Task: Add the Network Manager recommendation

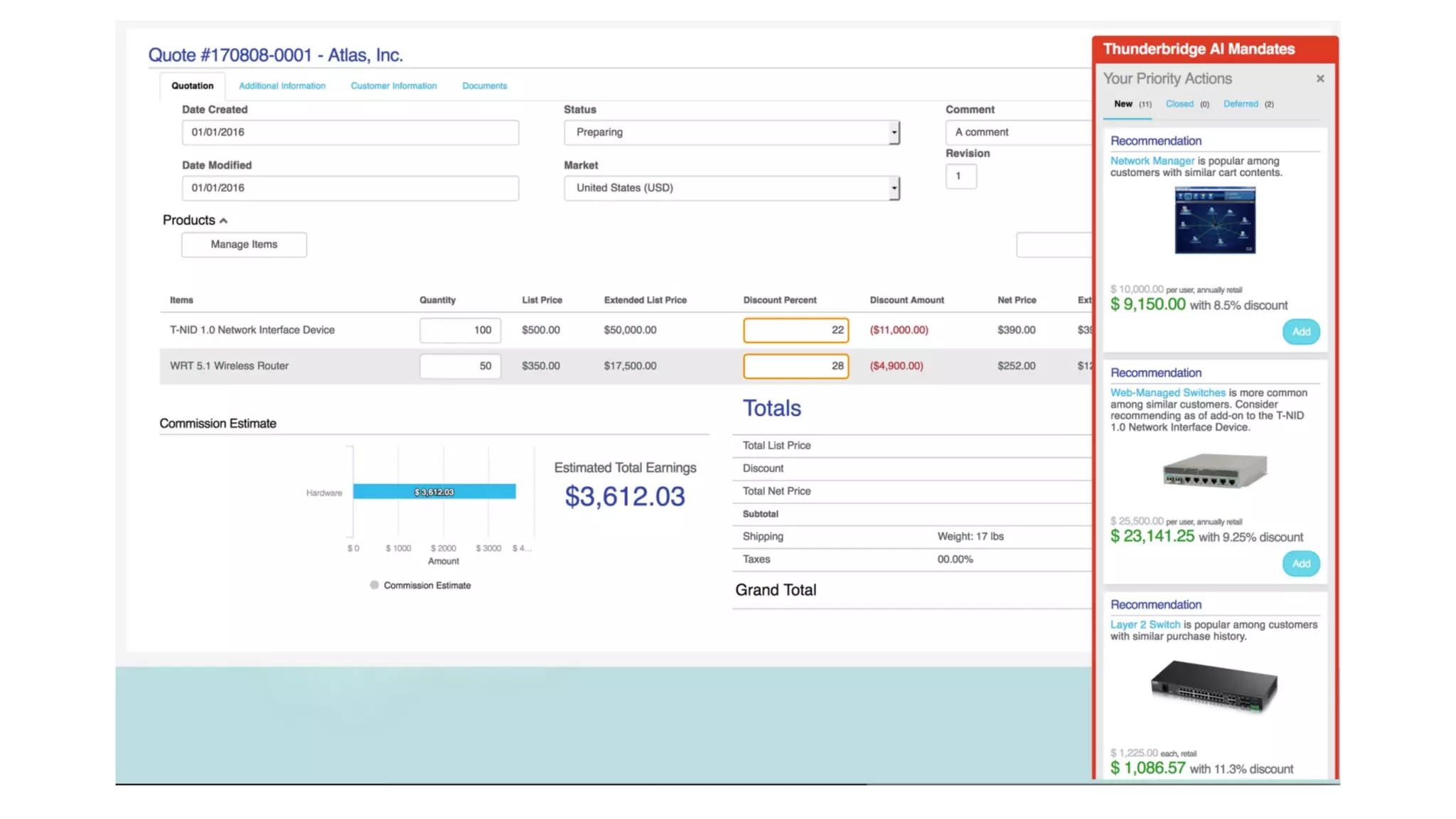Action: pos(1300,332)
